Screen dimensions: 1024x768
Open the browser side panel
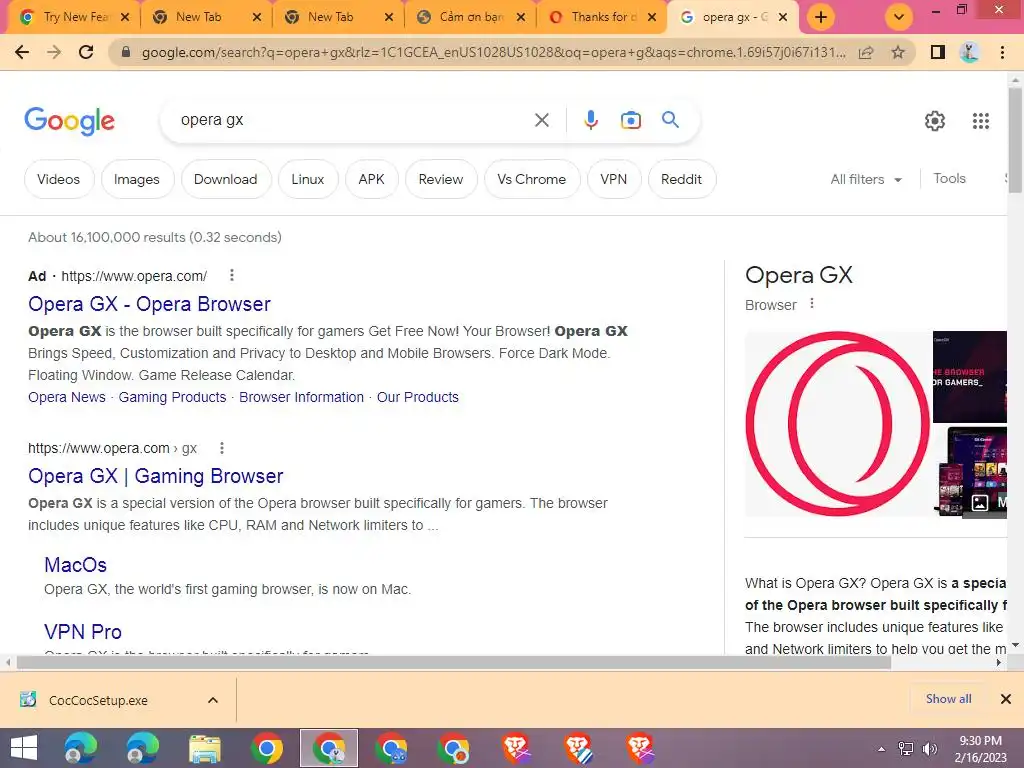click(938, 52)
